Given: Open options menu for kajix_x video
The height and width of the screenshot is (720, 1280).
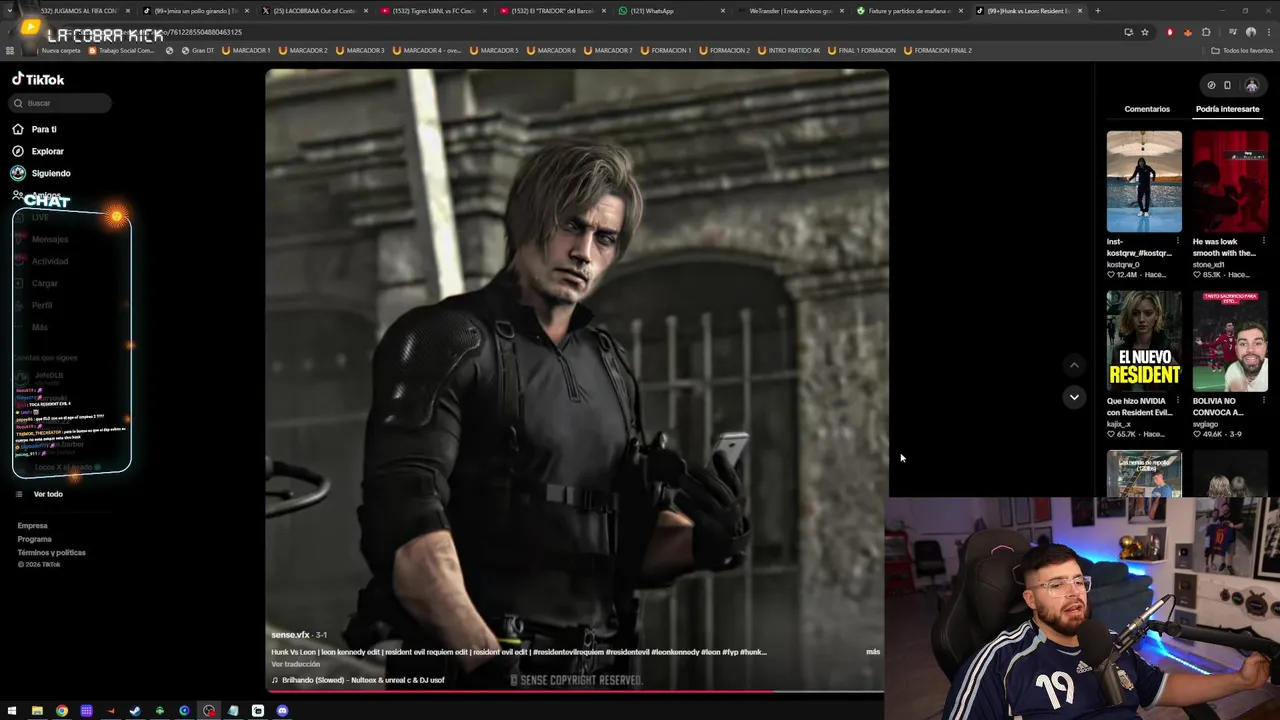Looking at the screenshot, I should [1177, 401].
